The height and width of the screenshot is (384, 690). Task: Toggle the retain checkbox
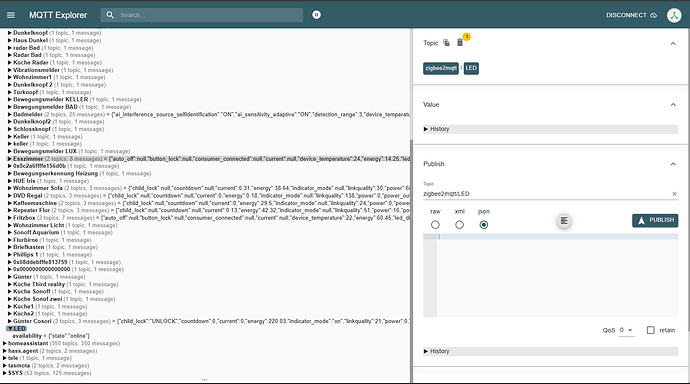pyautogui.click(x=650, y=330)
